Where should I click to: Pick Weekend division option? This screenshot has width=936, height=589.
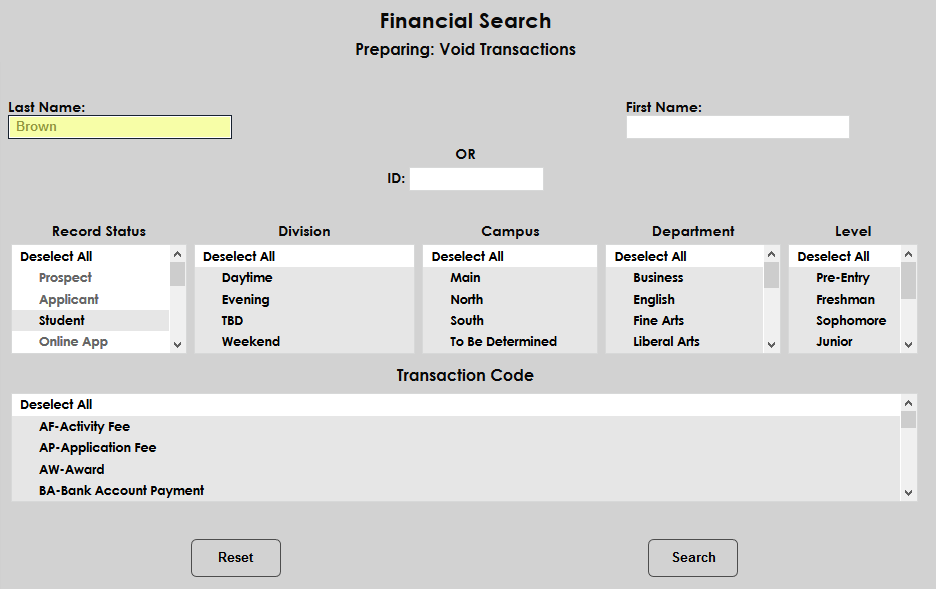(x=251, y=342)
